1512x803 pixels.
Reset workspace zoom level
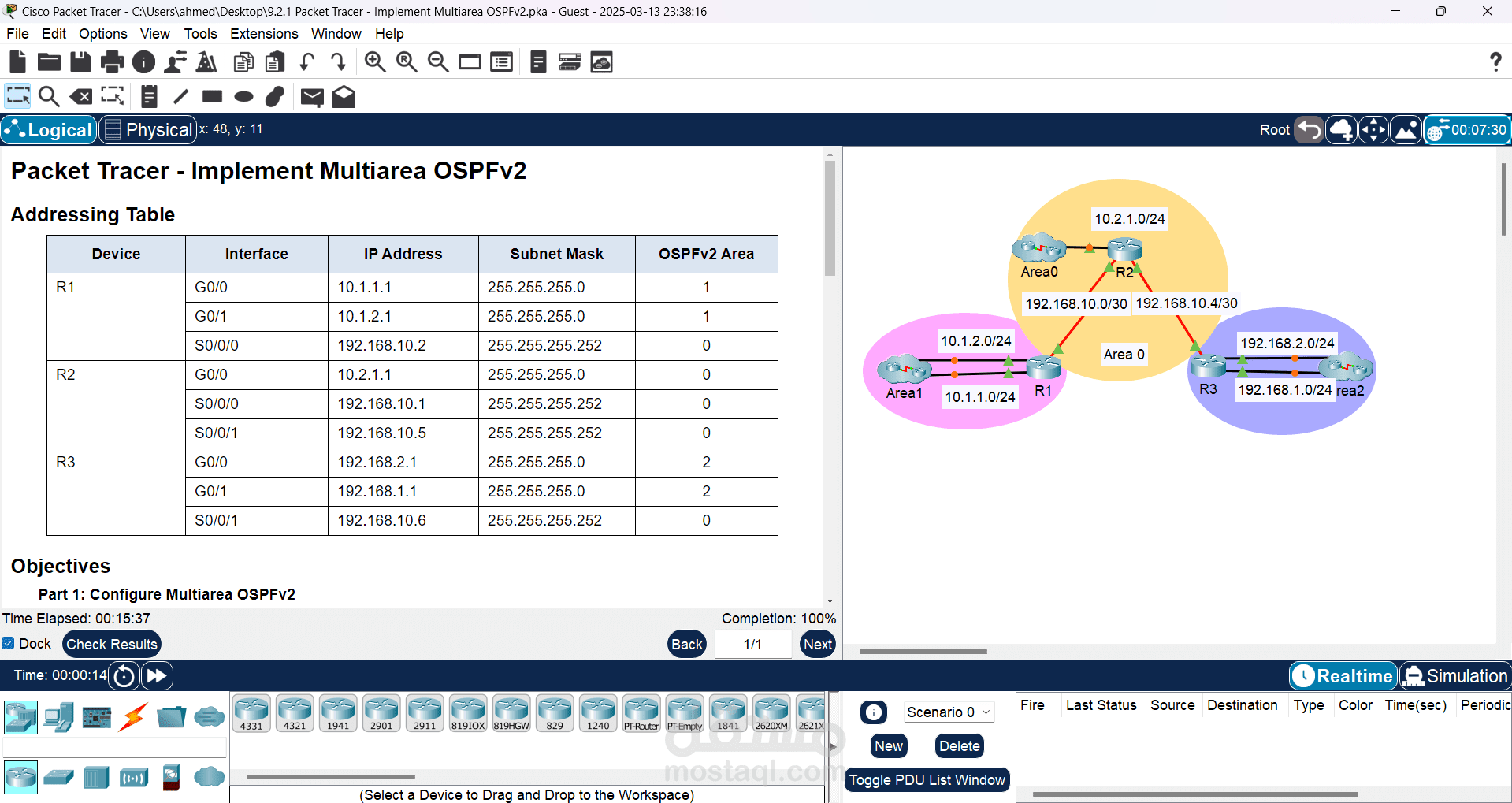(407, 61)
